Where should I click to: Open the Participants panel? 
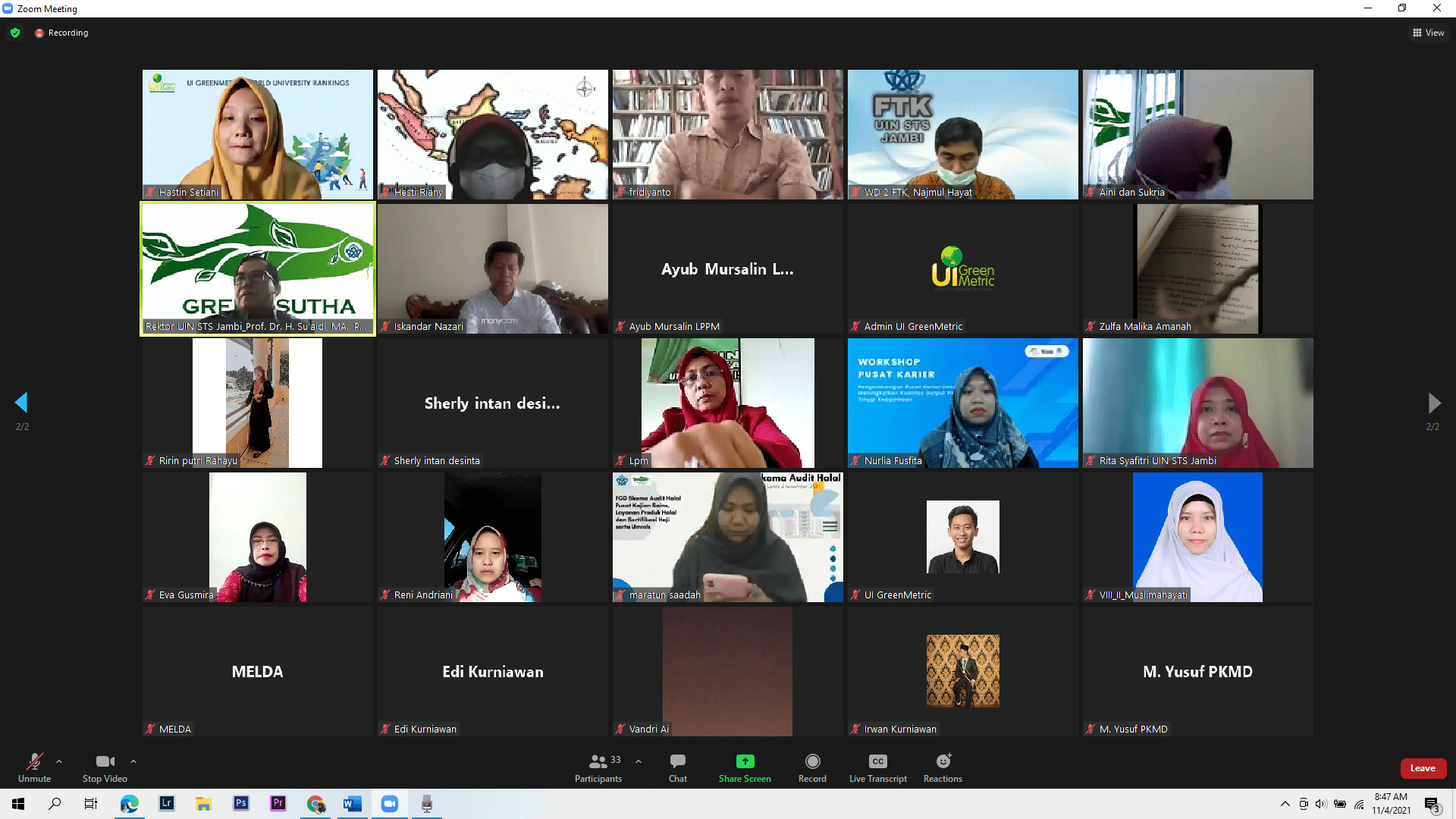tap(598, 767)
